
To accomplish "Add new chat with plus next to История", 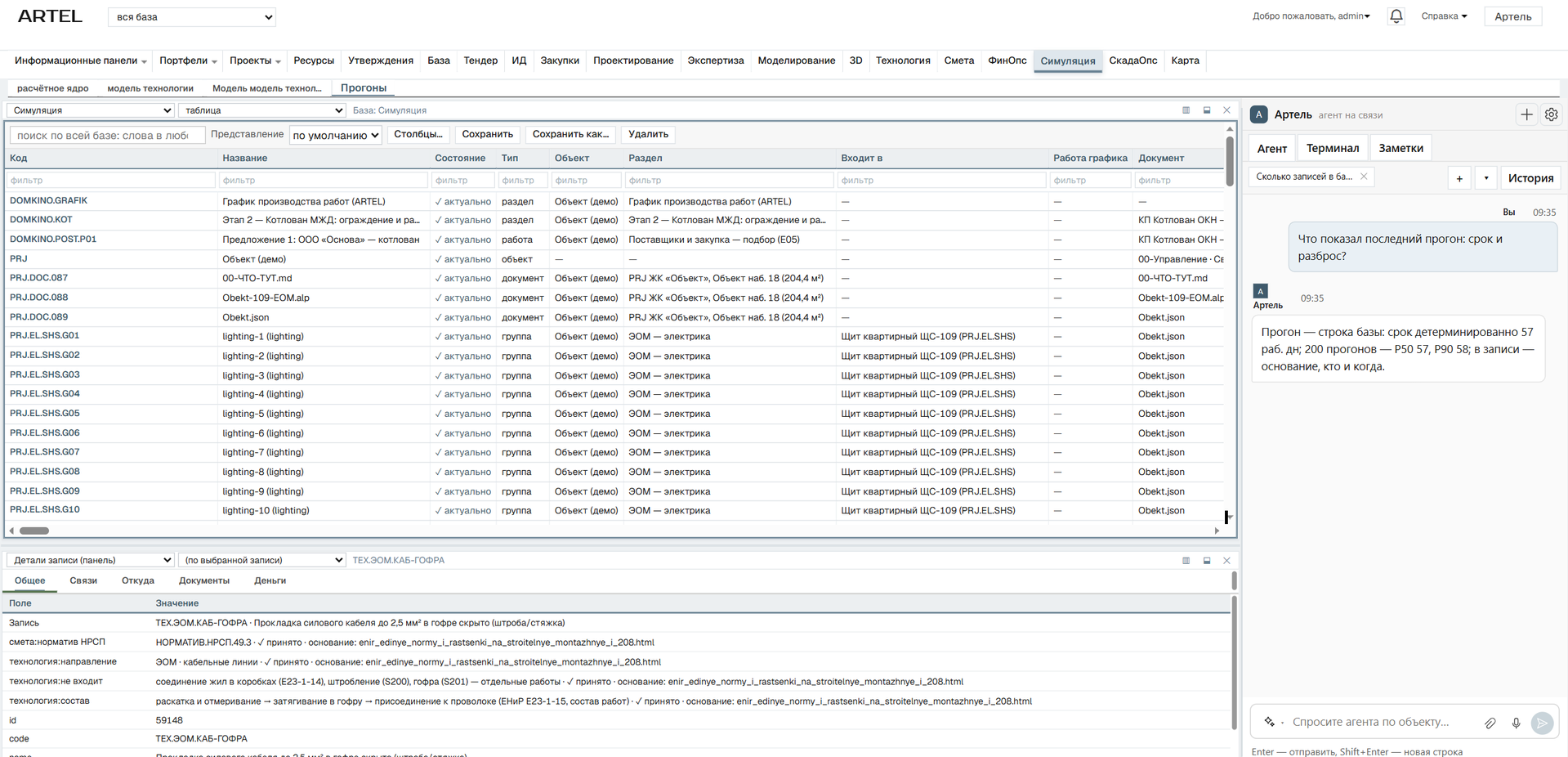I will point(1459,178).
